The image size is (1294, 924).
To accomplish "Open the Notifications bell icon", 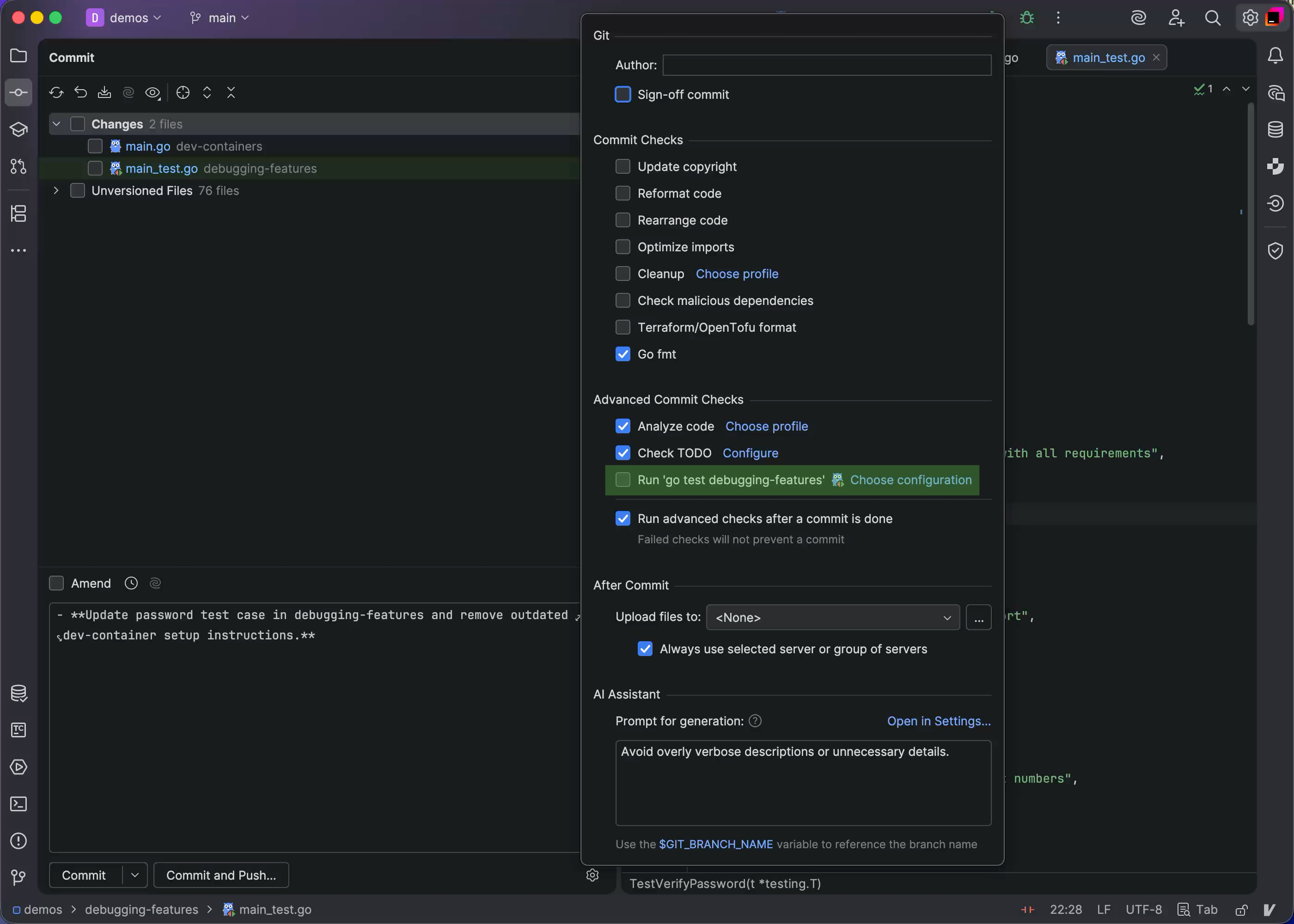I will [1275, 55].
